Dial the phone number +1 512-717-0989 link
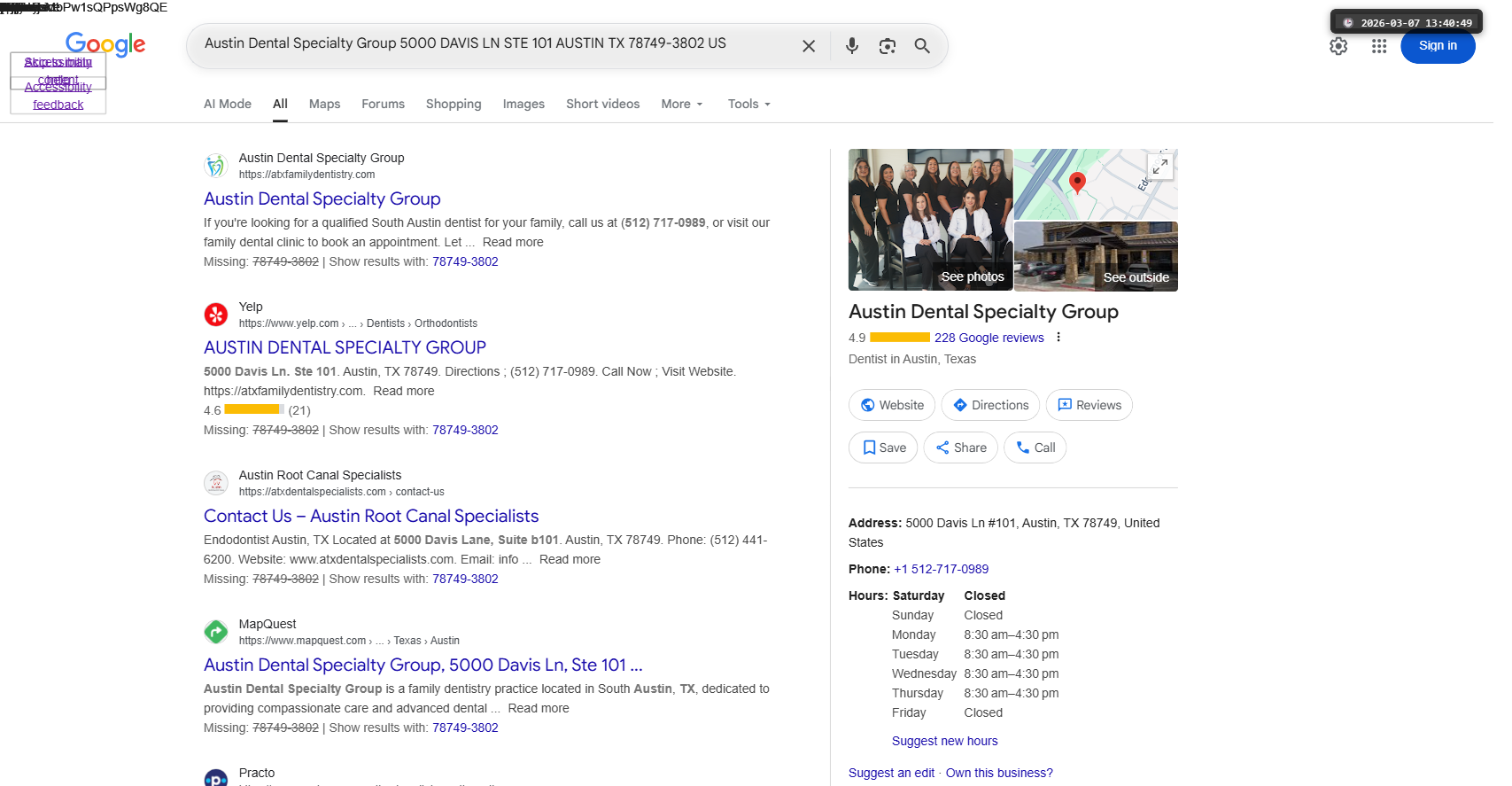 pyautogui.click(x=941, y=569)
